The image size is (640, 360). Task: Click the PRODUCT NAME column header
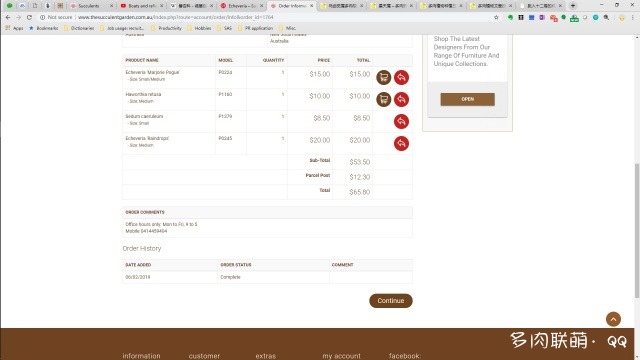[142, 60]
